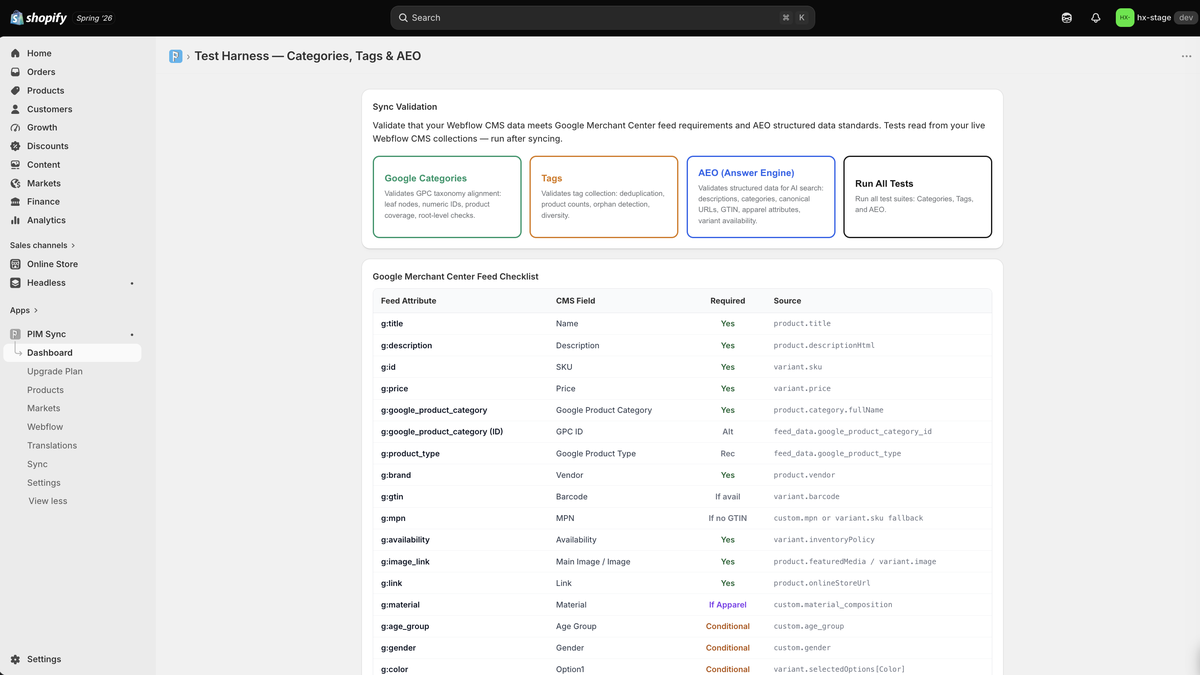Image resolution: width=1200 pixels, height=675 pixels.
Task: Click the g:brand attribute cell
Action: coord(396,475)
